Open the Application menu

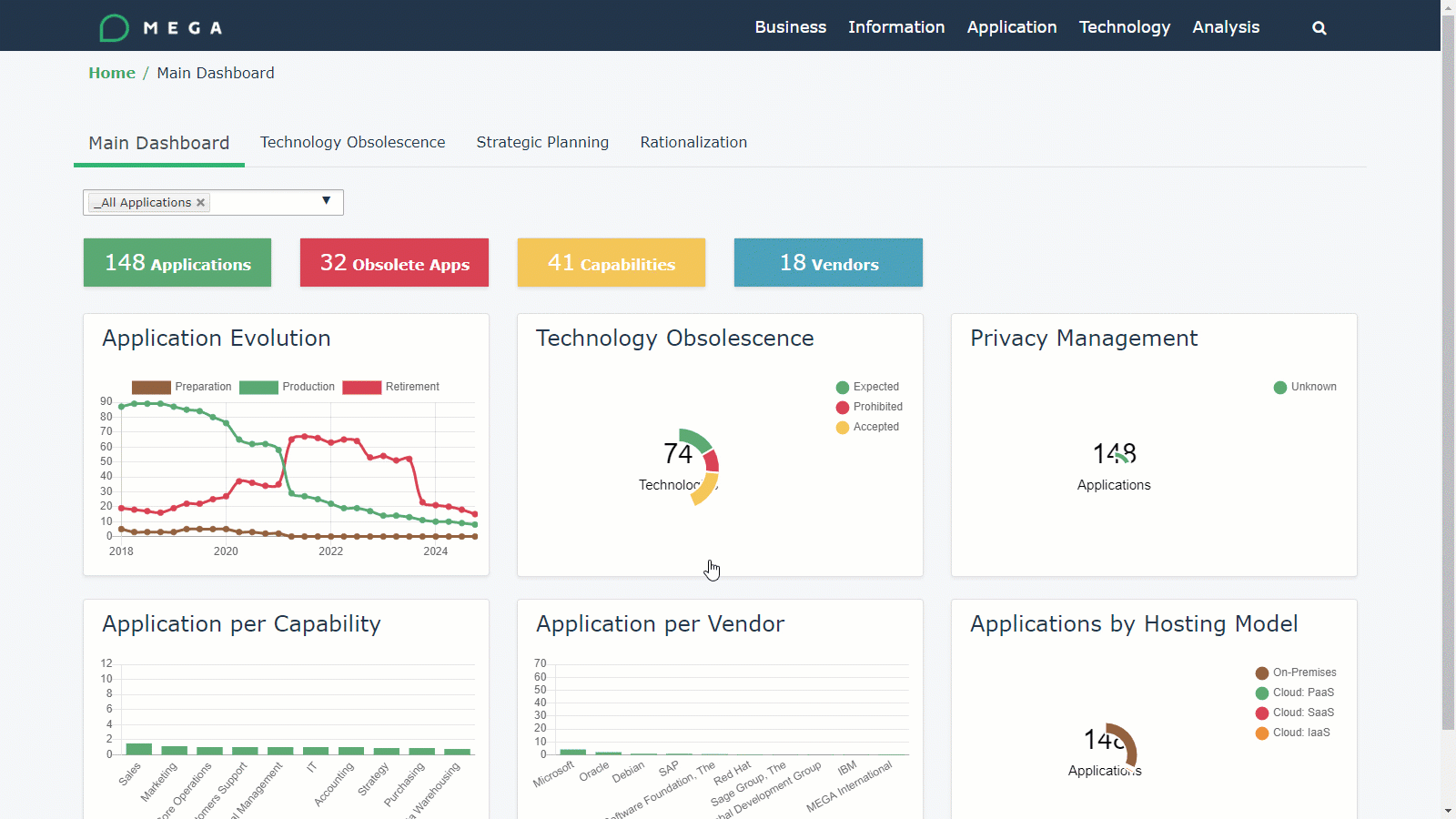point(1012,27)
